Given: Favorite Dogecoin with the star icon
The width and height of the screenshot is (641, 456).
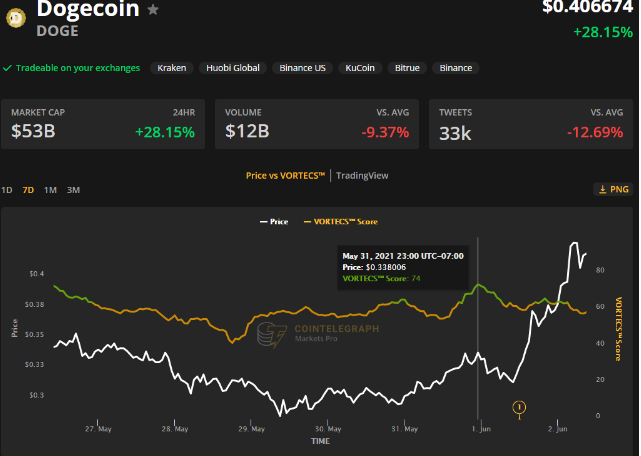Looking at the screenshot, I should [x=153, y=9].
